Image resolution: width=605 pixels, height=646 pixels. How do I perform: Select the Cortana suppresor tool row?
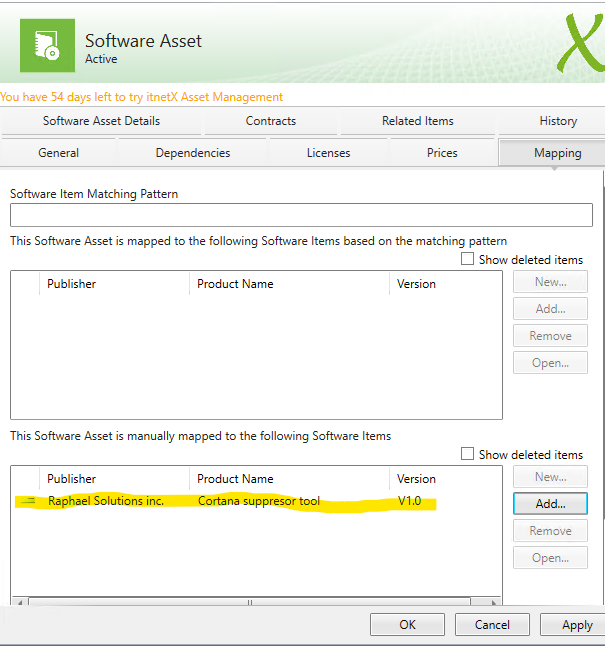pyautogui.click(x=259, y=501)
